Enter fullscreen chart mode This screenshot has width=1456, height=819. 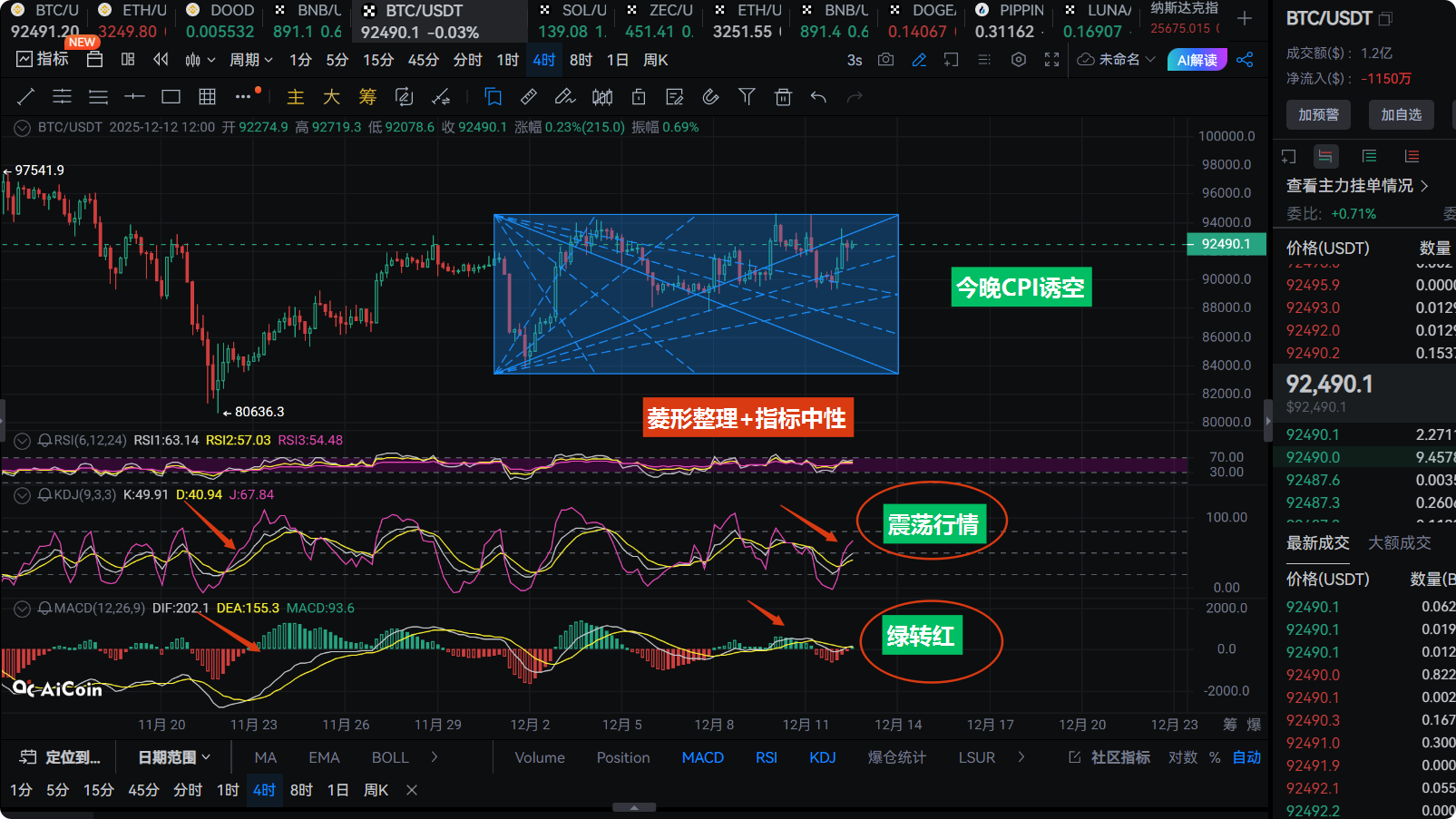pos(1051,60)
